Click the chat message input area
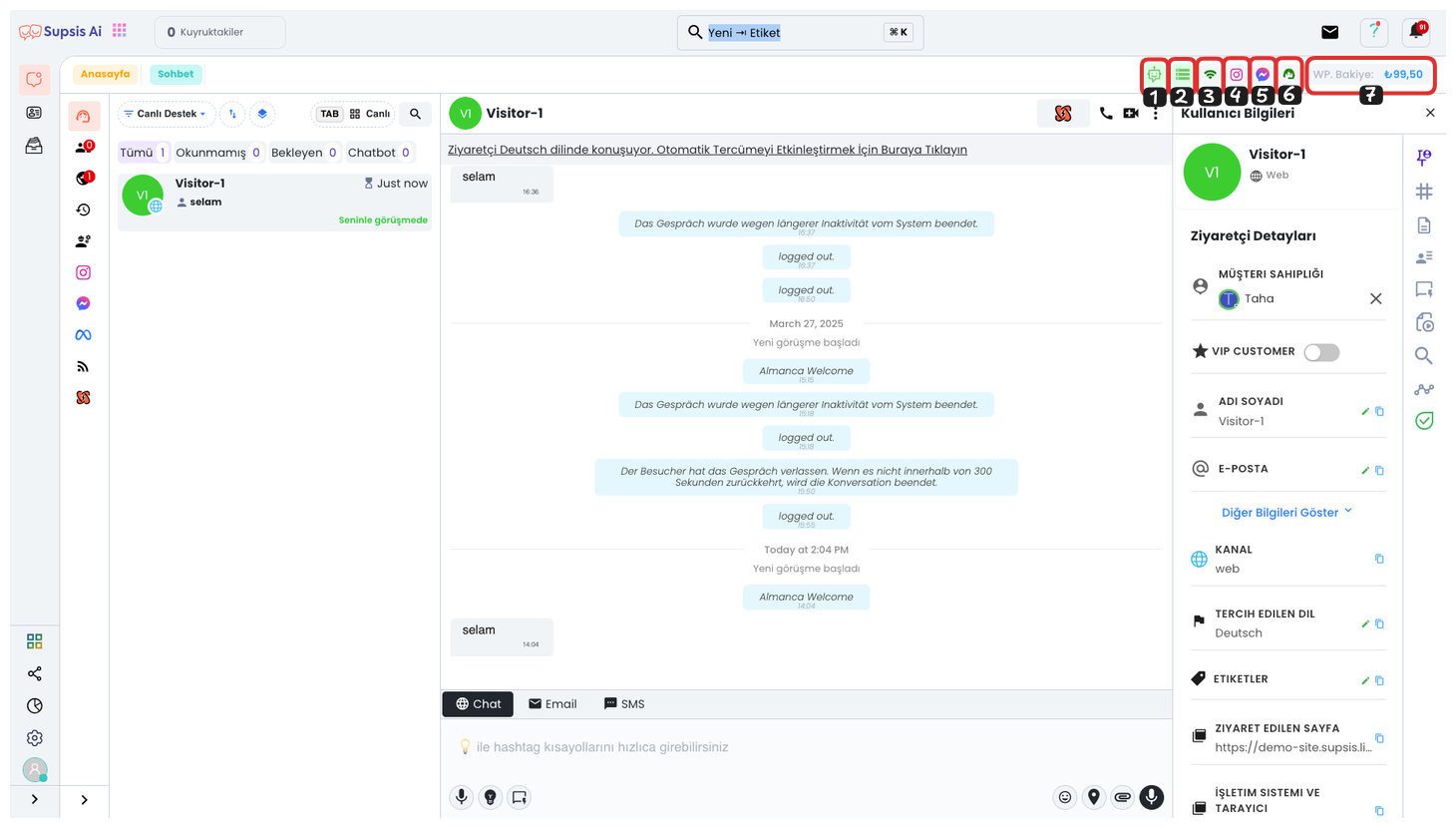 coord(806,747)
